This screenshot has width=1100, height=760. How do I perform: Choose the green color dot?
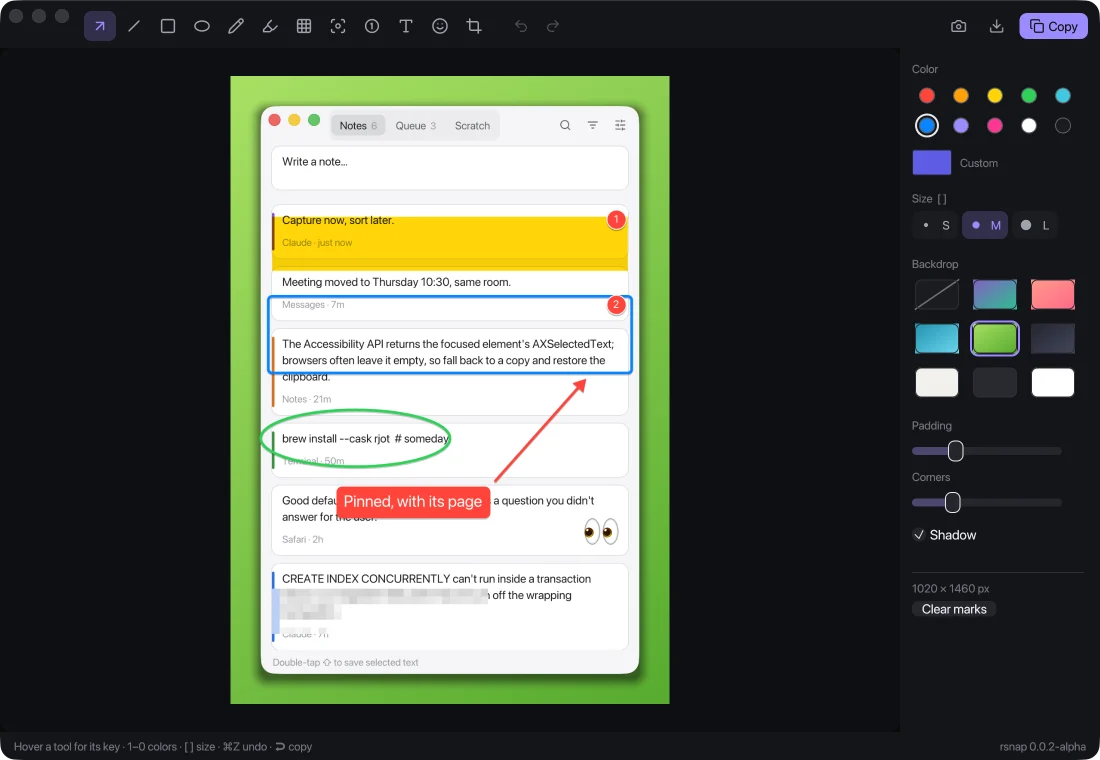pyautogui.click(x=1028, y=95)
